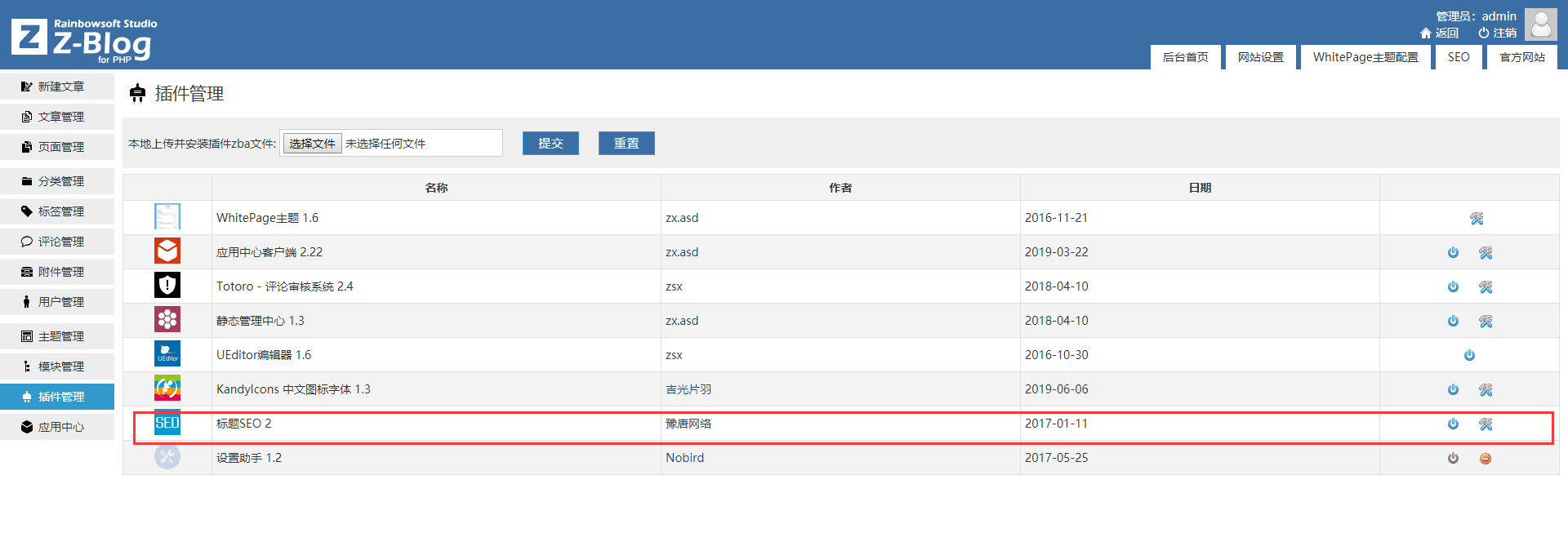Viewport: 1568px width, 555px height.
Task: Go to 文章管理 in the sidebar
Action: [57, 117]
